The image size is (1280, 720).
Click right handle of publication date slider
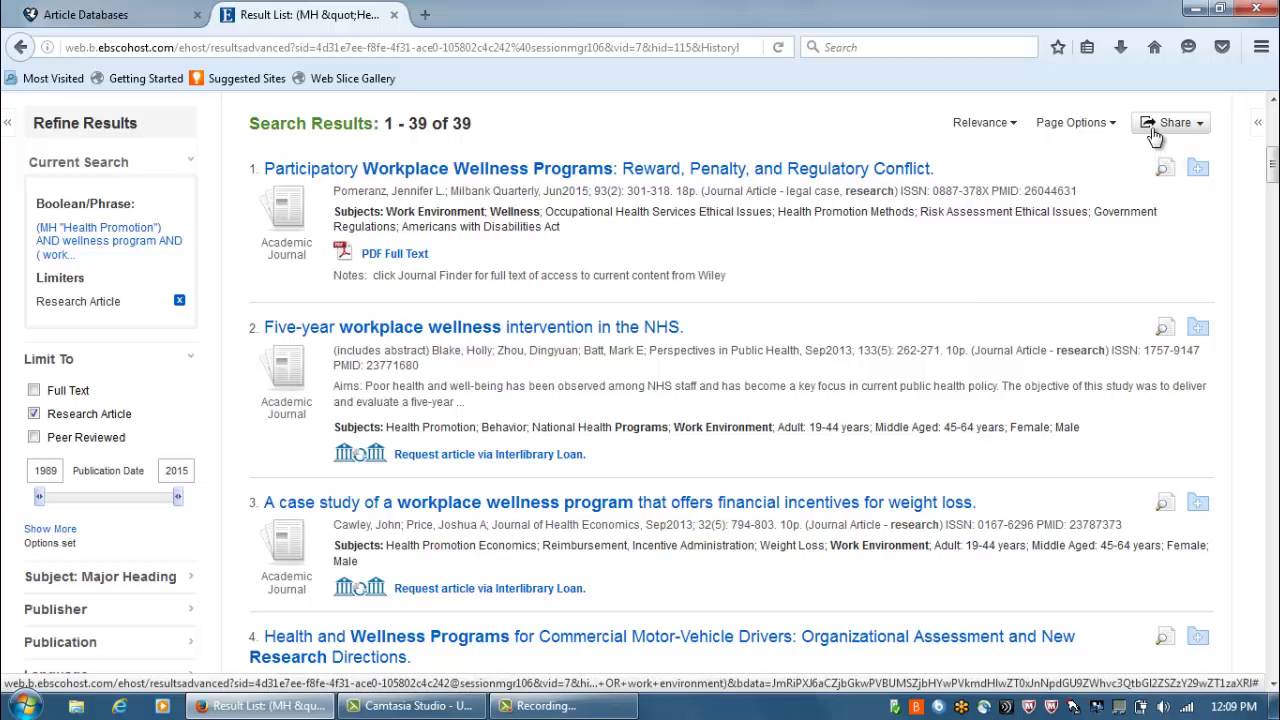(x=178, y=496)
